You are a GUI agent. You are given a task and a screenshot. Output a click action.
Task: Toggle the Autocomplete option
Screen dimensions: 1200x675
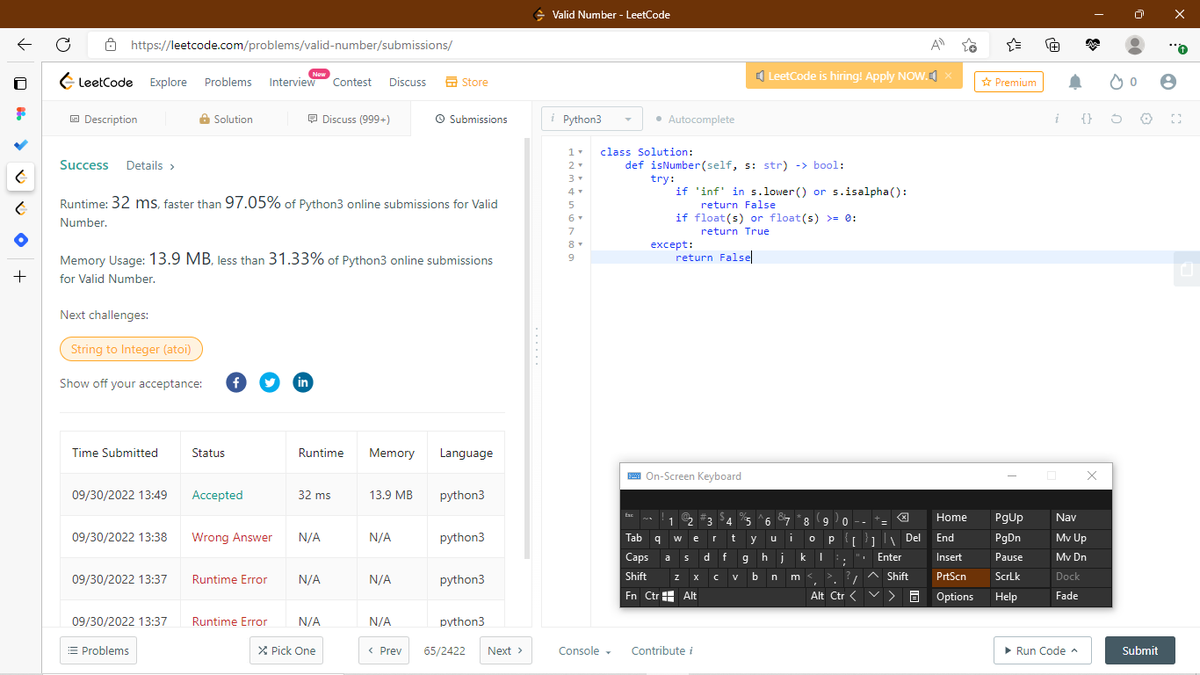pos(695,119)
